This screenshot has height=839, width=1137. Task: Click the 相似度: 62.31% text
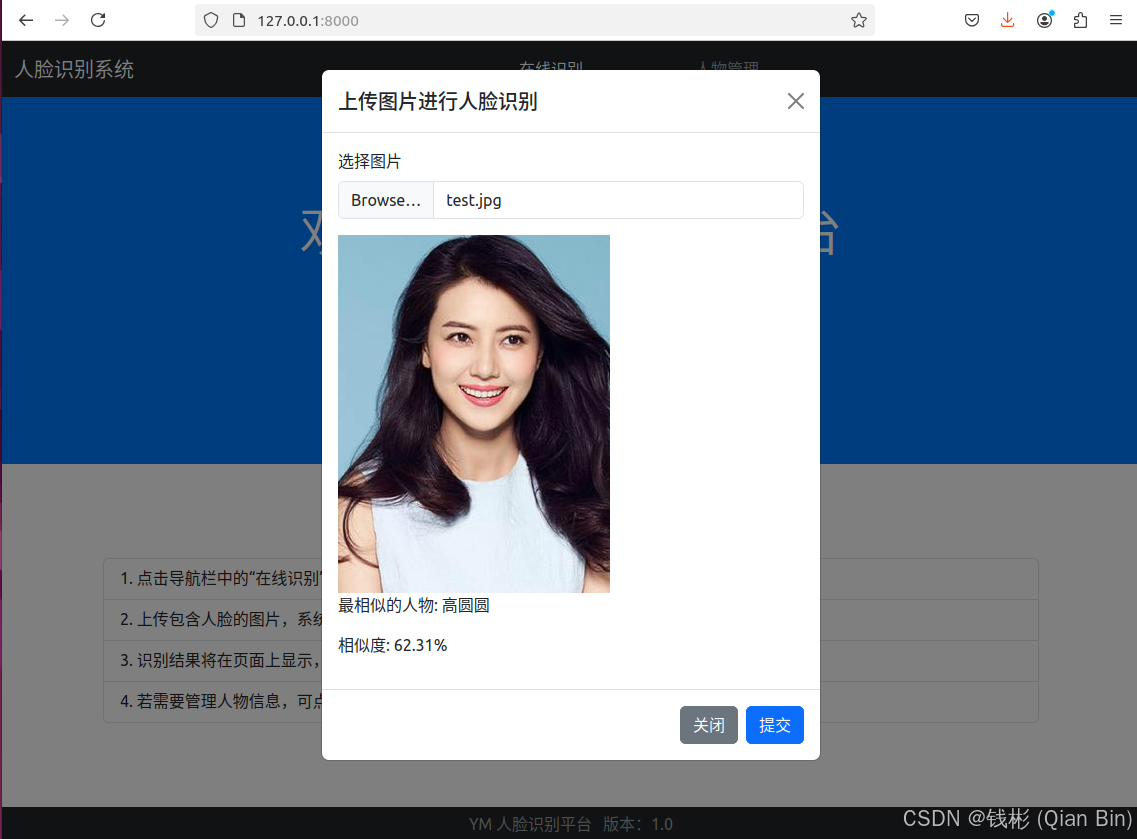click(x=392, y=645)
